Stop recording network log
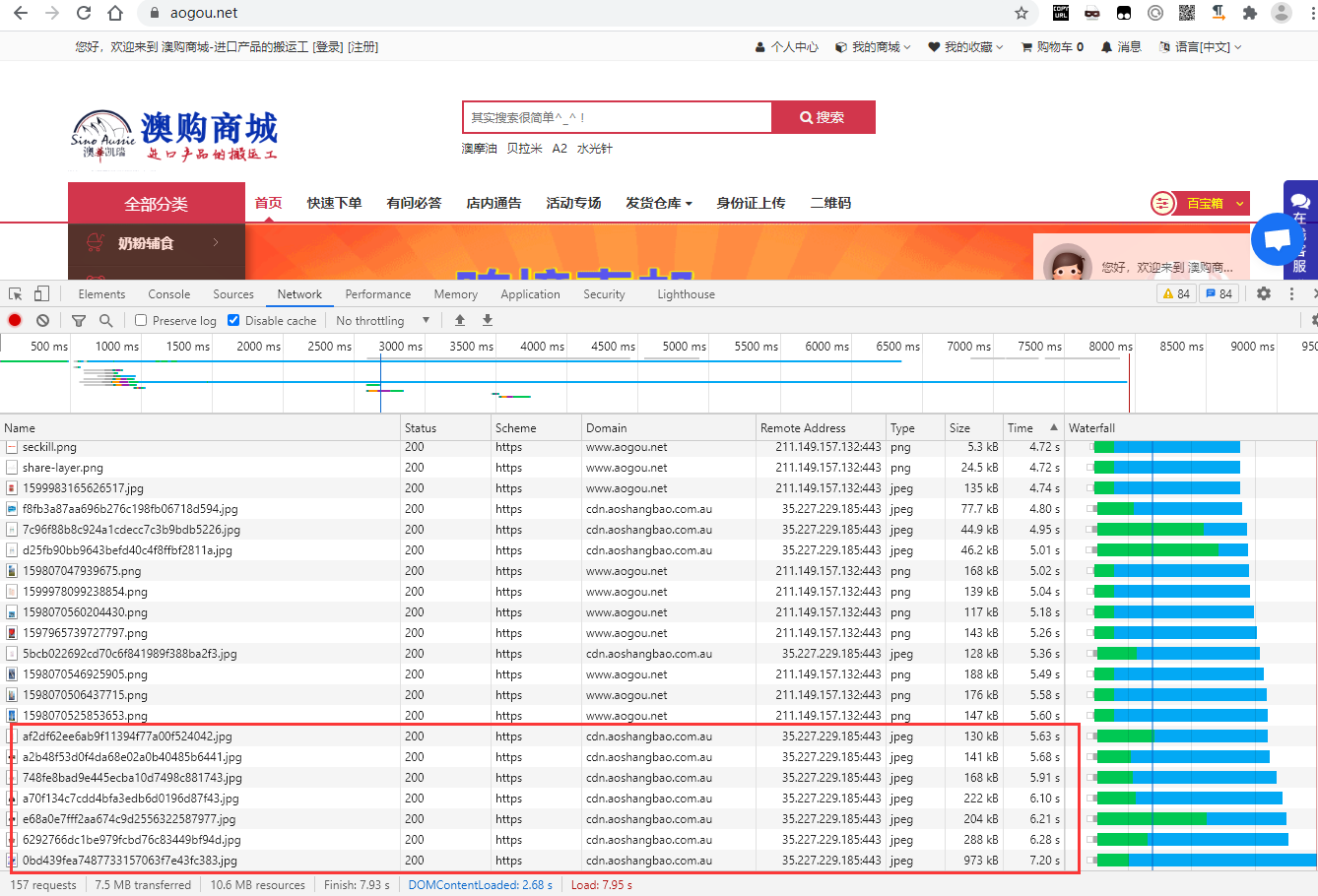The height and width of the screenshot is (896, 1318). pyautogui.click(x=15, y=320)
